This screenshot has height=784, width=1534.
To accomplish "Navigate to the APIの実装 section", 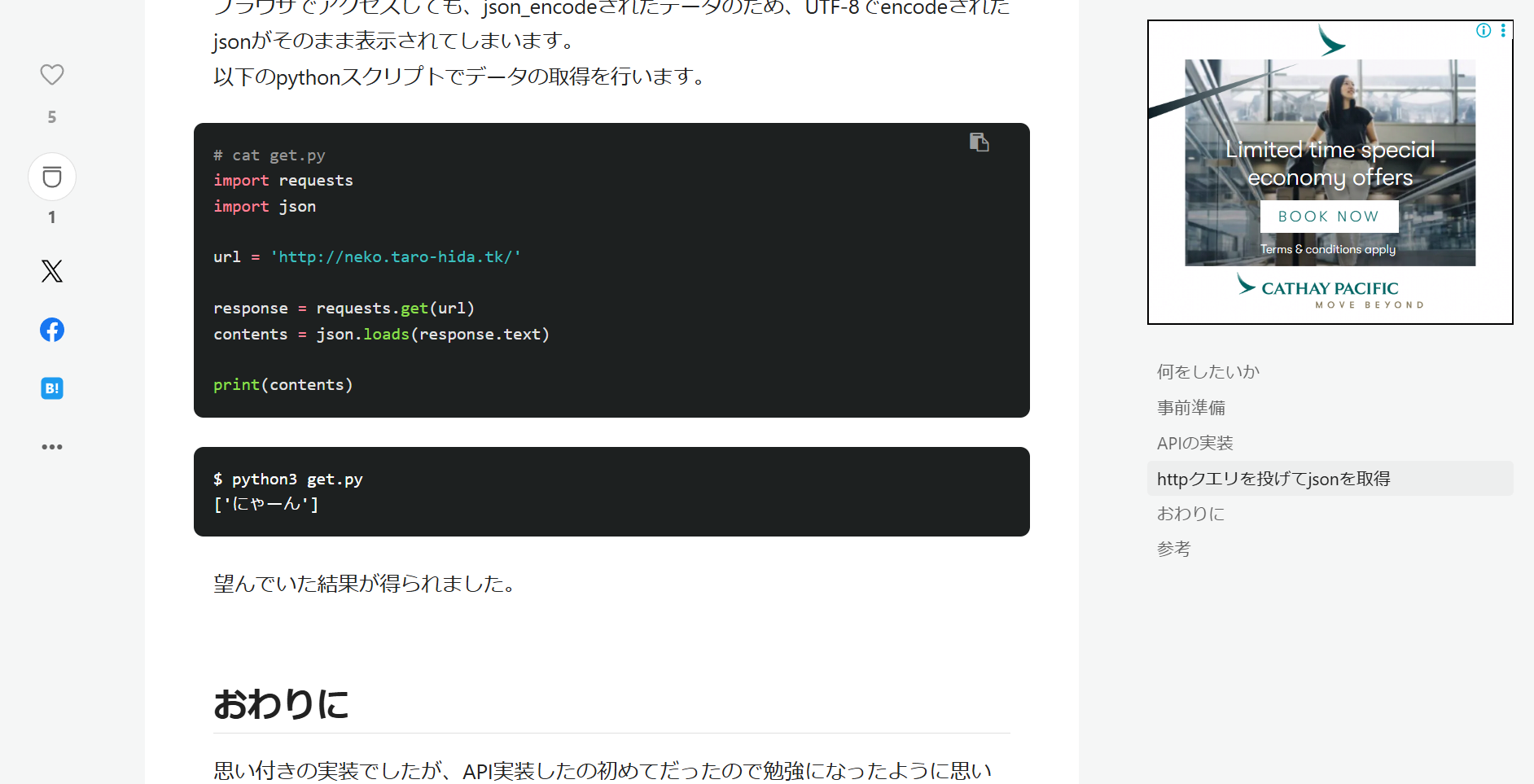I will pos(1195,443).
